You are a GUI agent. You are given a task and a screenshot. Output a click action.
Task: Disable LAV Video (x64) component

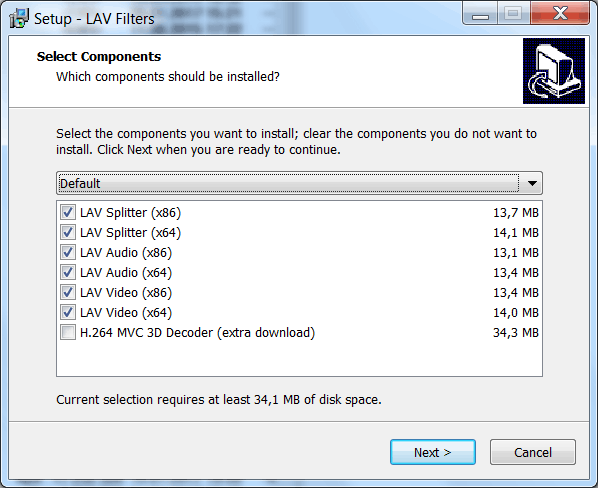point(68,313)
